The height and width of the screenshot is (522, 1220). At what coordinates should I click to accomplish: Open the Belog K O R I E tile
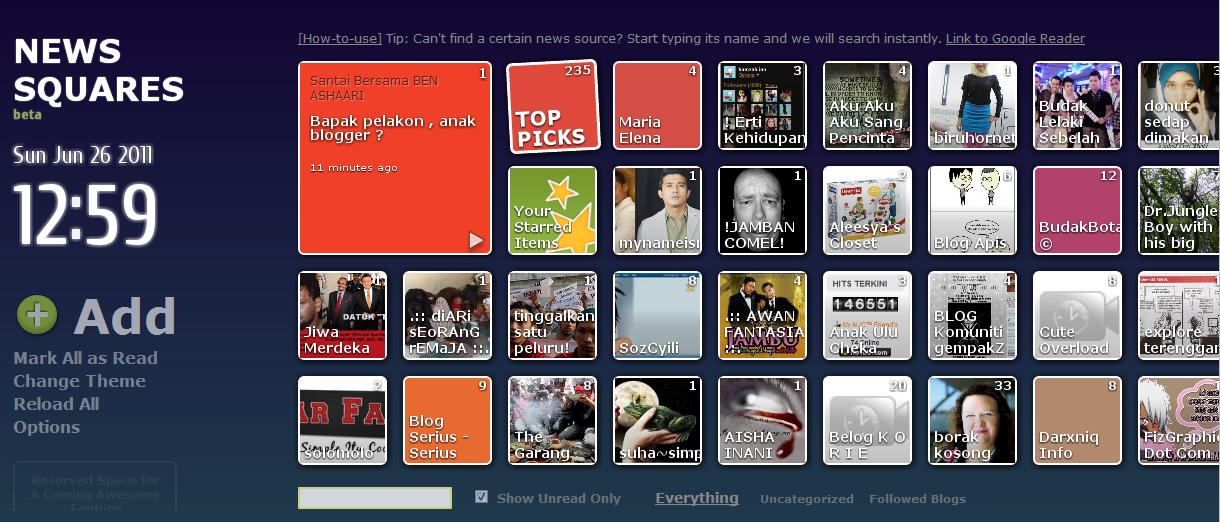point(867,421)
